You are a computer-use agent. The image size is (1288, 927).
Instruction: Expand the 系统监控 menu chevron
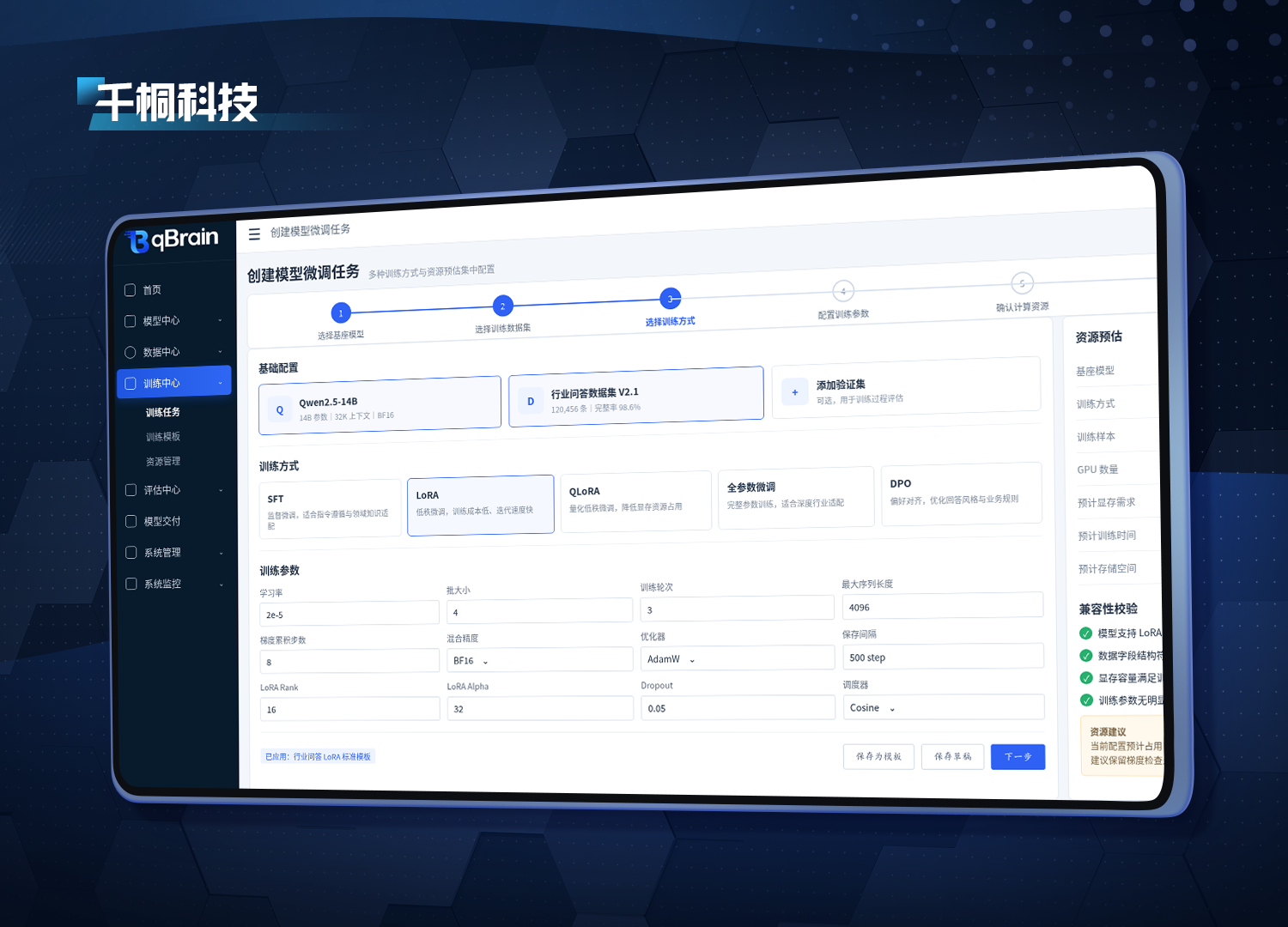point(221,585)
